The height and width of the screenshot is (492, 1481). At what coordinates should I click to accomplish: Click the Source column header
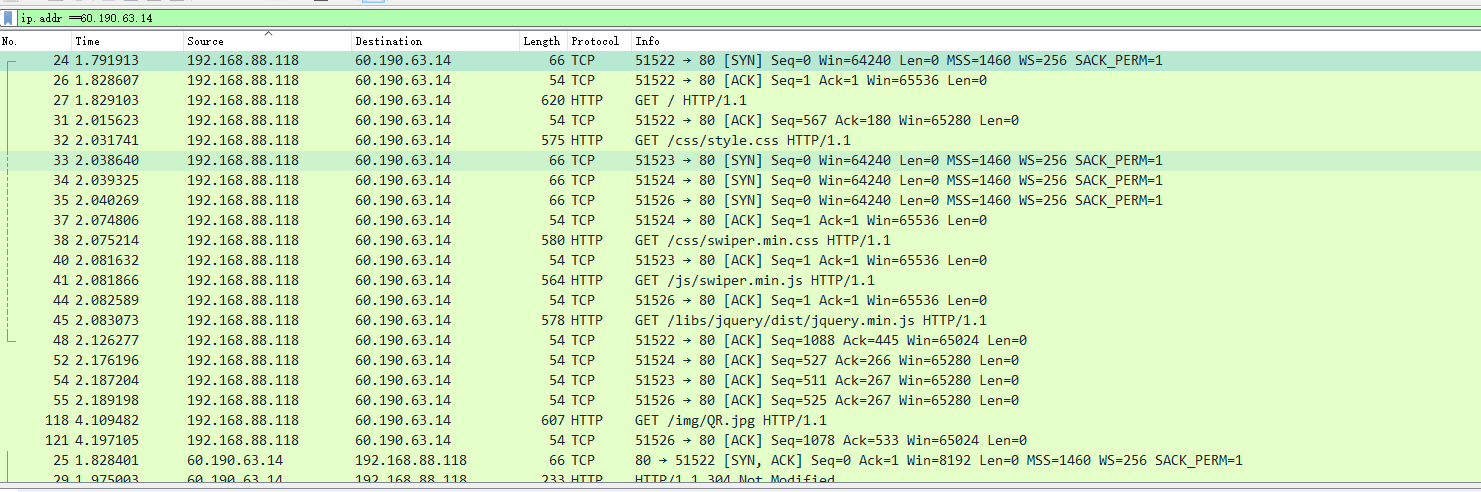(x=268, y=41)
